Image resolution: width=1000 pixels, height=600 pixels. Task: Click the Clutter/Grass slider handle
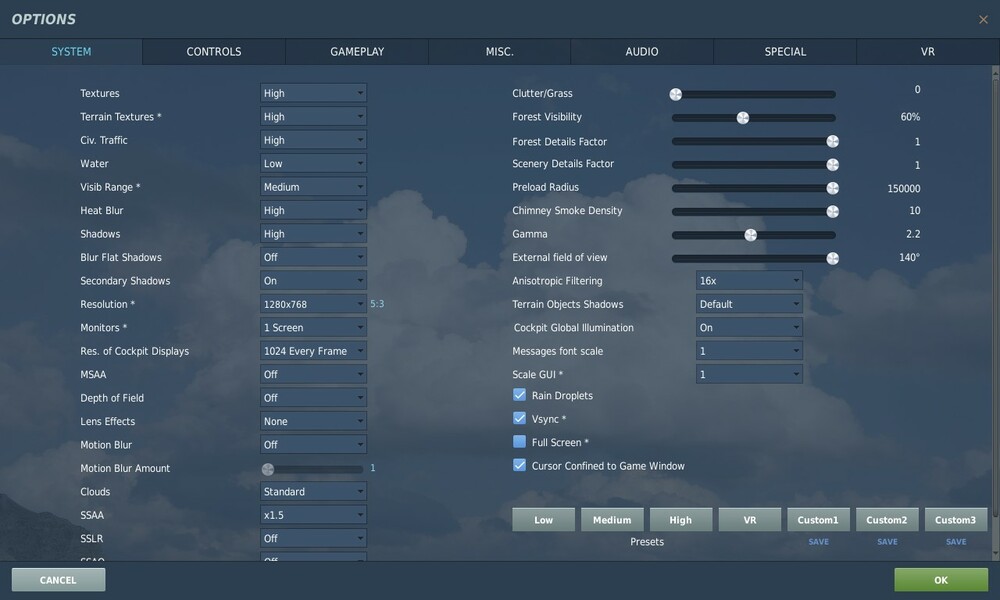[675, 94]
